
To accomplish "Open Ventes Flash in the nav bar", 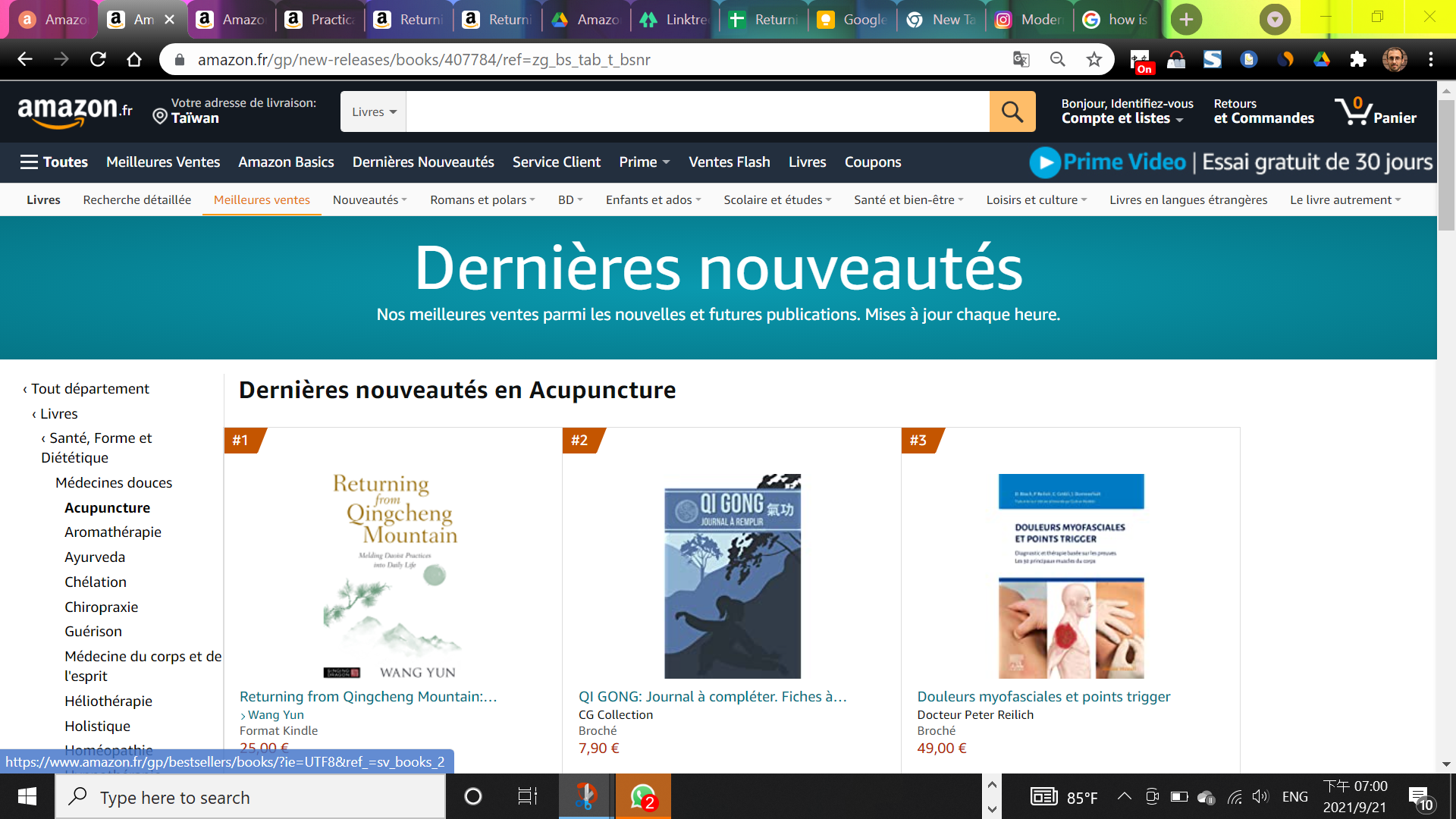I will 729,162.
